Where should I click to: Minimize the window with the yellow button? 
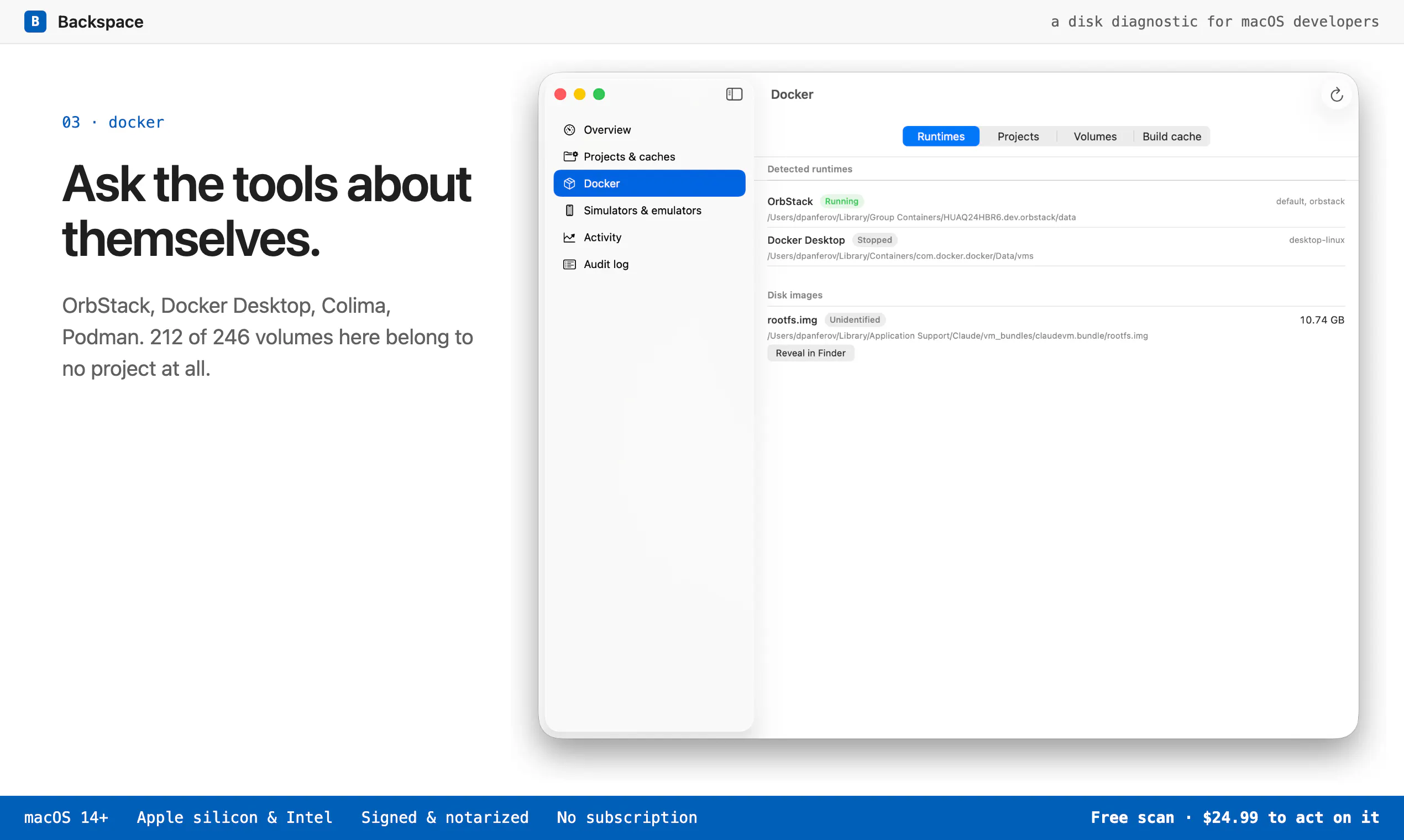580,94
